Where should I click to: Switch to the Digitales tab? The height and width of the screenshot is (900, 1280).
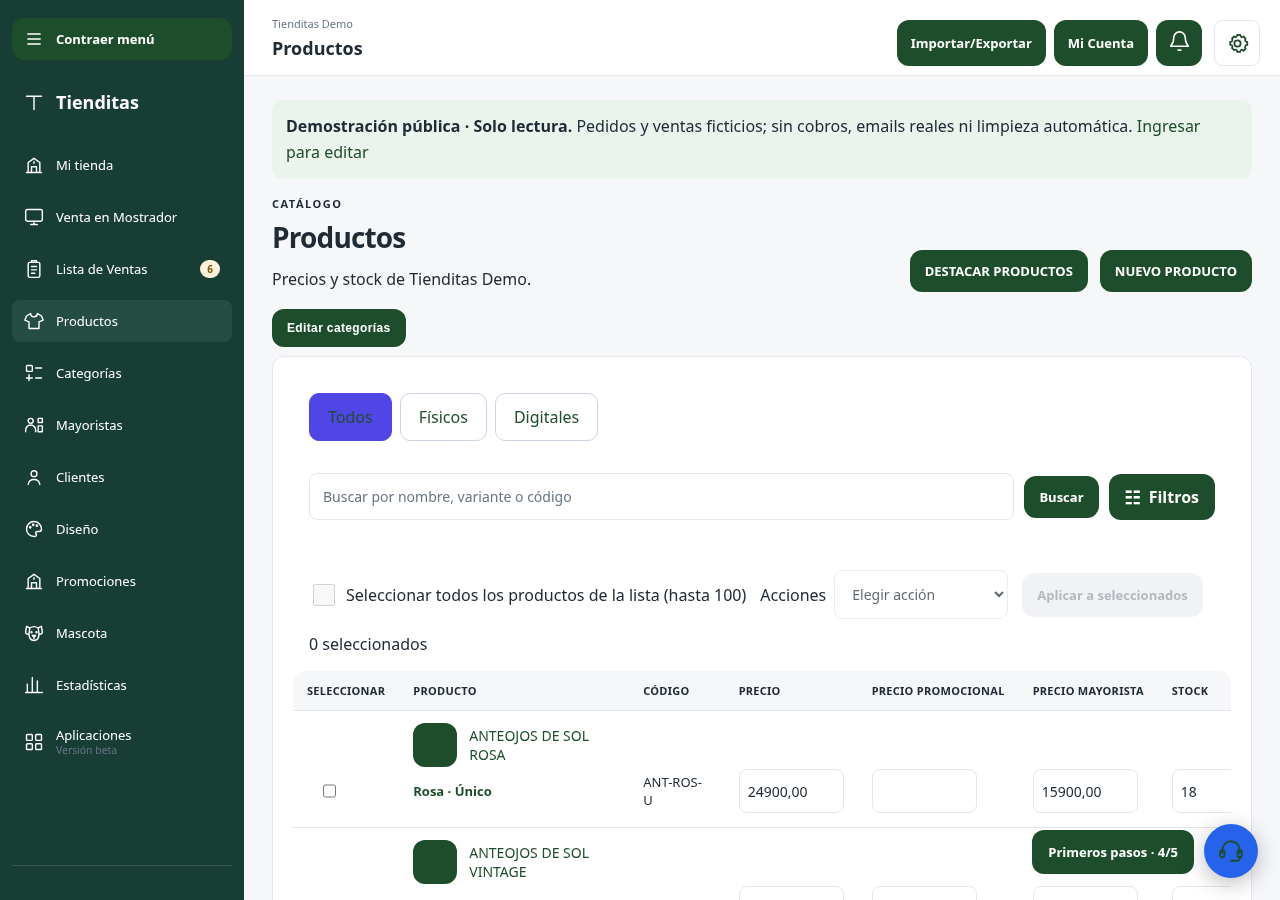pos(546,417)
